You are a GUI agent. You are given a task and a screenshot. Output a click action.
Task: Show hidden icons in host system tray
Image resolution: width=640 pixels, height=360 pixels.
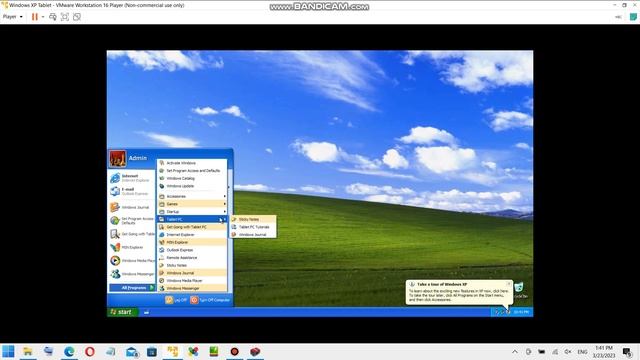click(x=515, y=351)
